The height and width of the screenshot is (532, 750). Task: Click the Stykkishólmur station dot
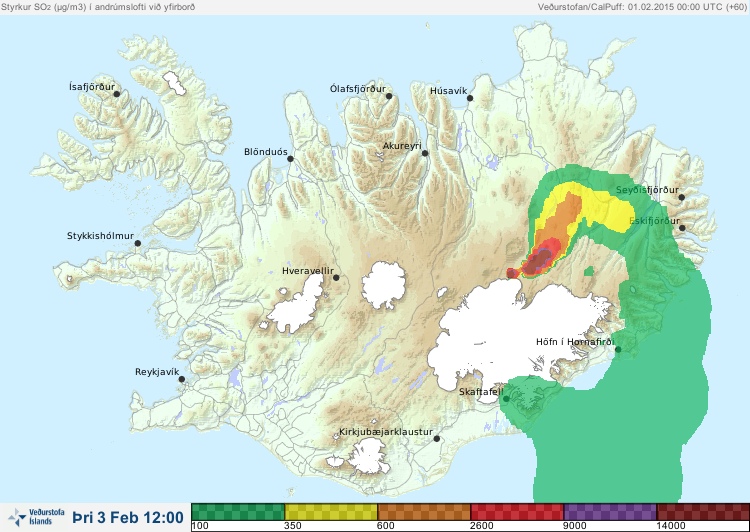pyautogui.click(x=138, y=244)
